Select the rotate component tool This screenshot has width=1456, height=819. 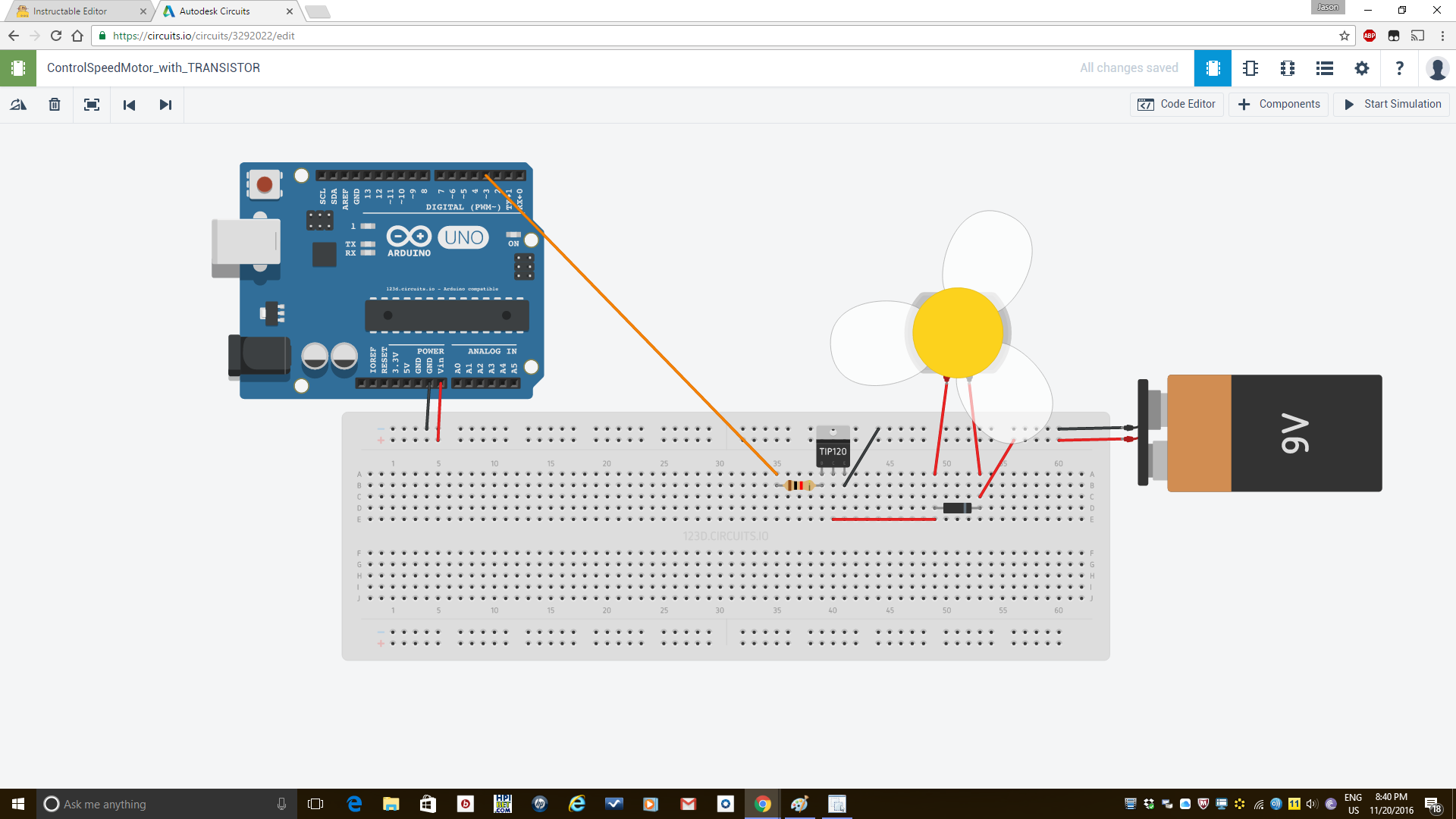[18, 105]
